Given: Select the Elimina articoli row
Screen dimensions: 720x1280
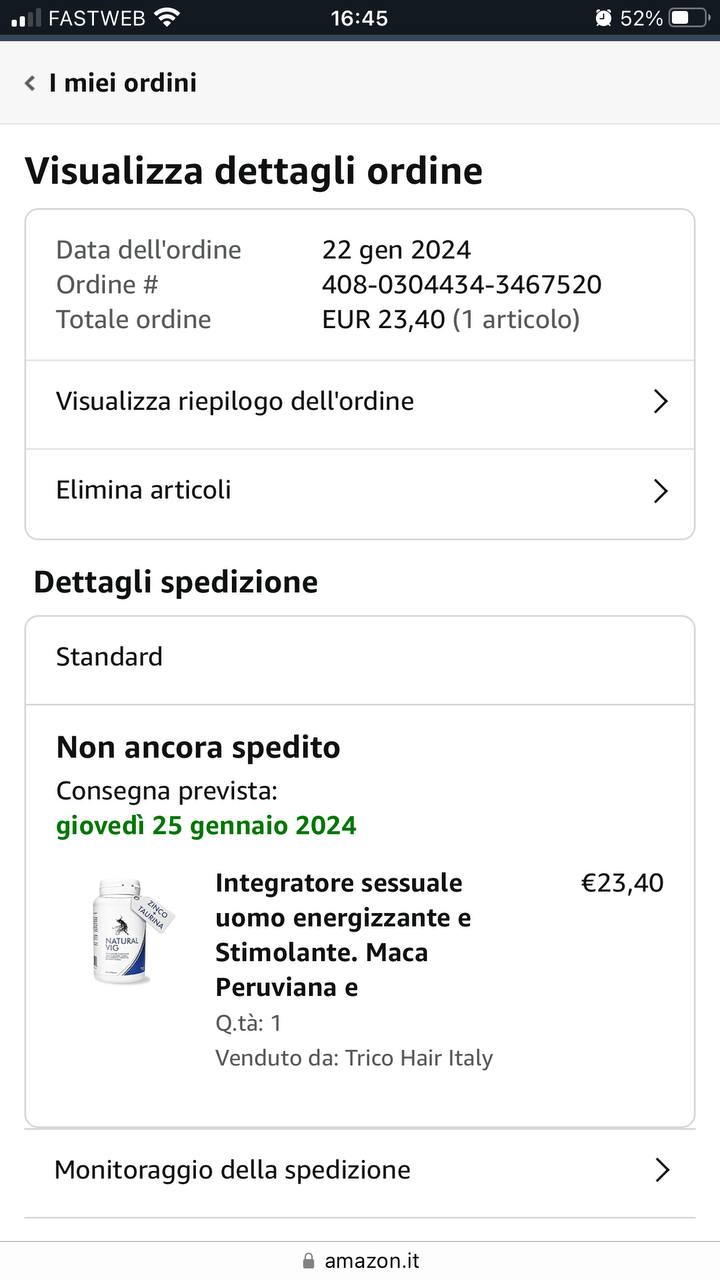Looking at the screenshot, I should [x=360, y=493].
